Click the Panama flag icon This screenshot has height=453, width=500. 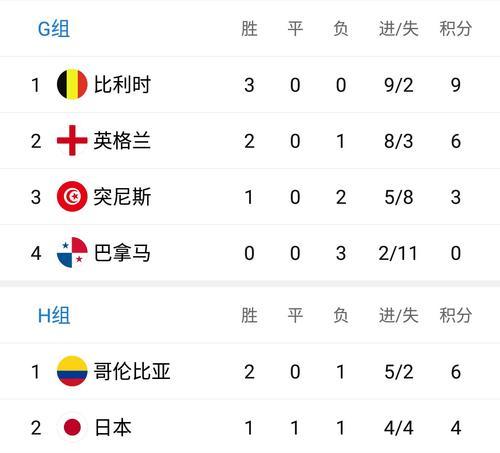[x=72, y=252]
